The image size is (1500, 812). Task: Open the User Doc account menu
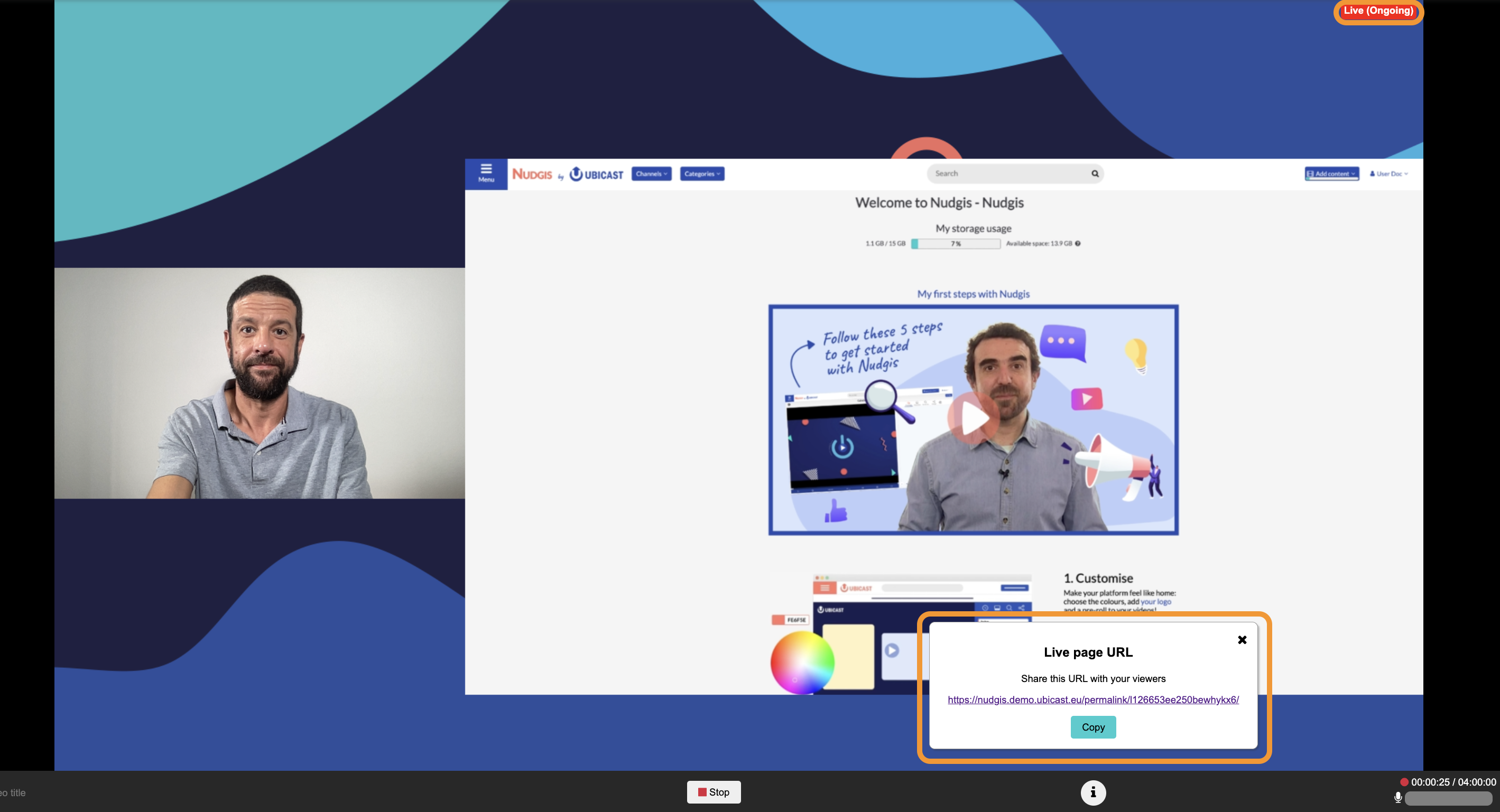click(1389, 173)
